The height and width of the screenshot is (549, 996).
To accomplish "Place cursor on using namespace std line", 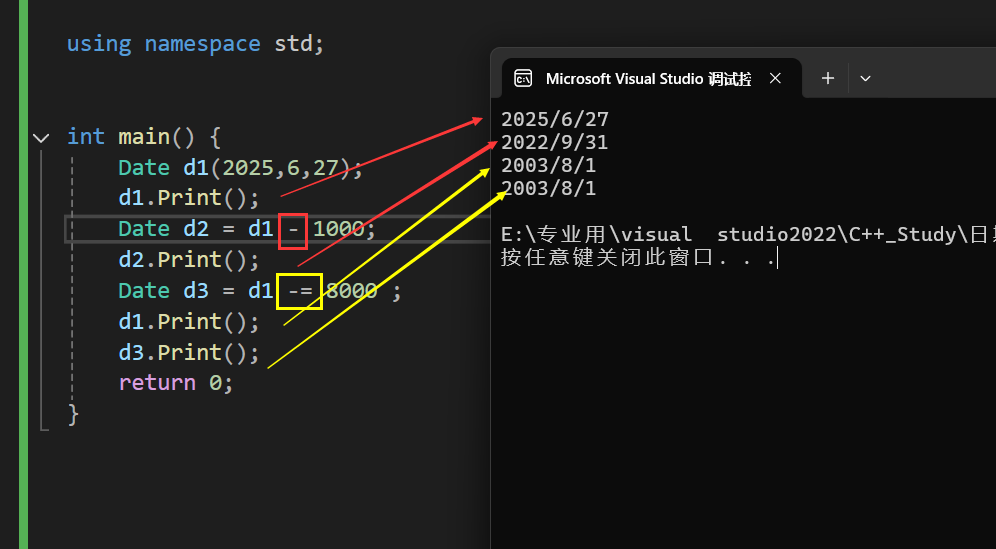I will click(x=195, y=44).
